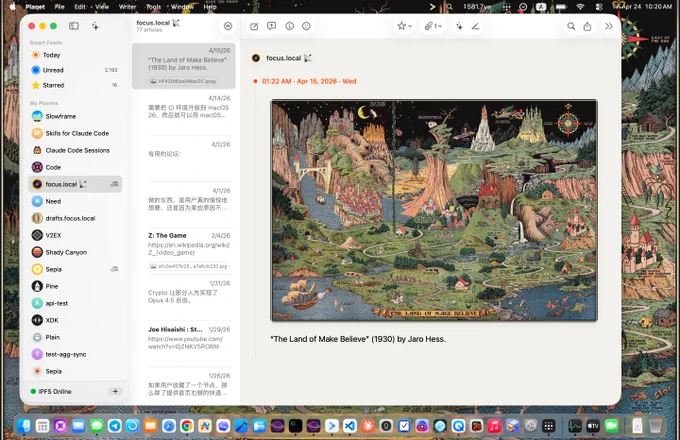Click the new article compose icon

click(254, 26)
